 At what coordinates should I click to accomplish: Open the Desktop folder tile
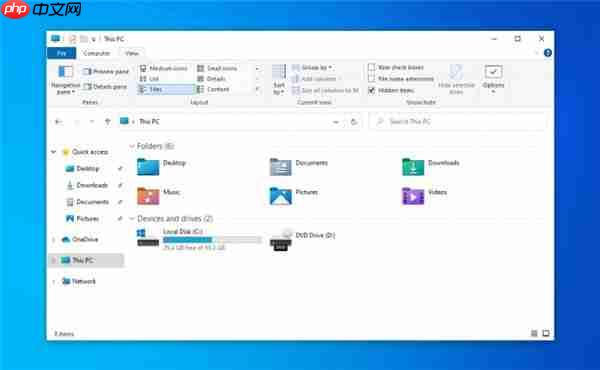pyautogui.click(x=161, y=166)
